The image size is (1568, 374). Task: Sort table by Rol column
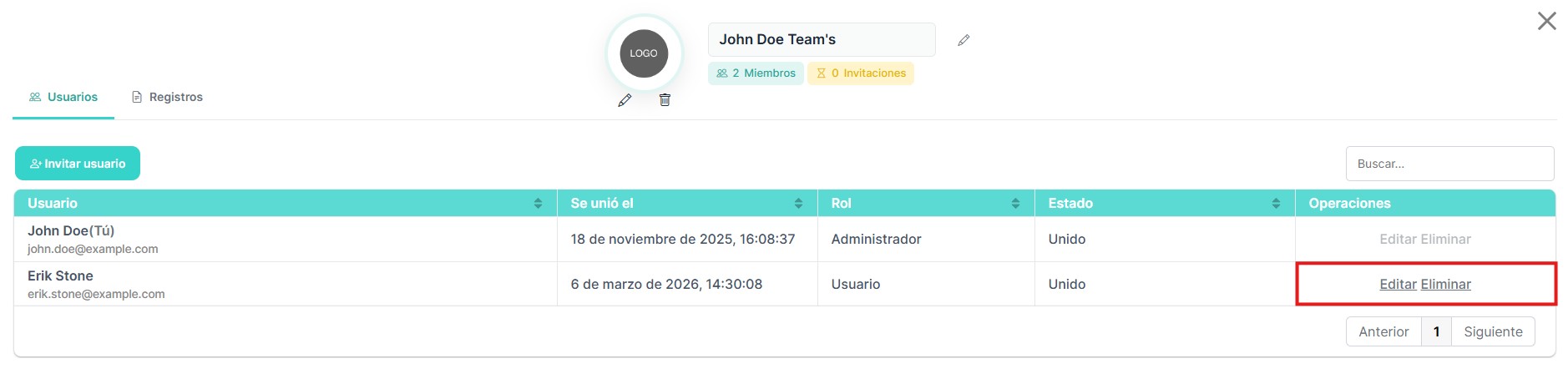coord(1015,204)
